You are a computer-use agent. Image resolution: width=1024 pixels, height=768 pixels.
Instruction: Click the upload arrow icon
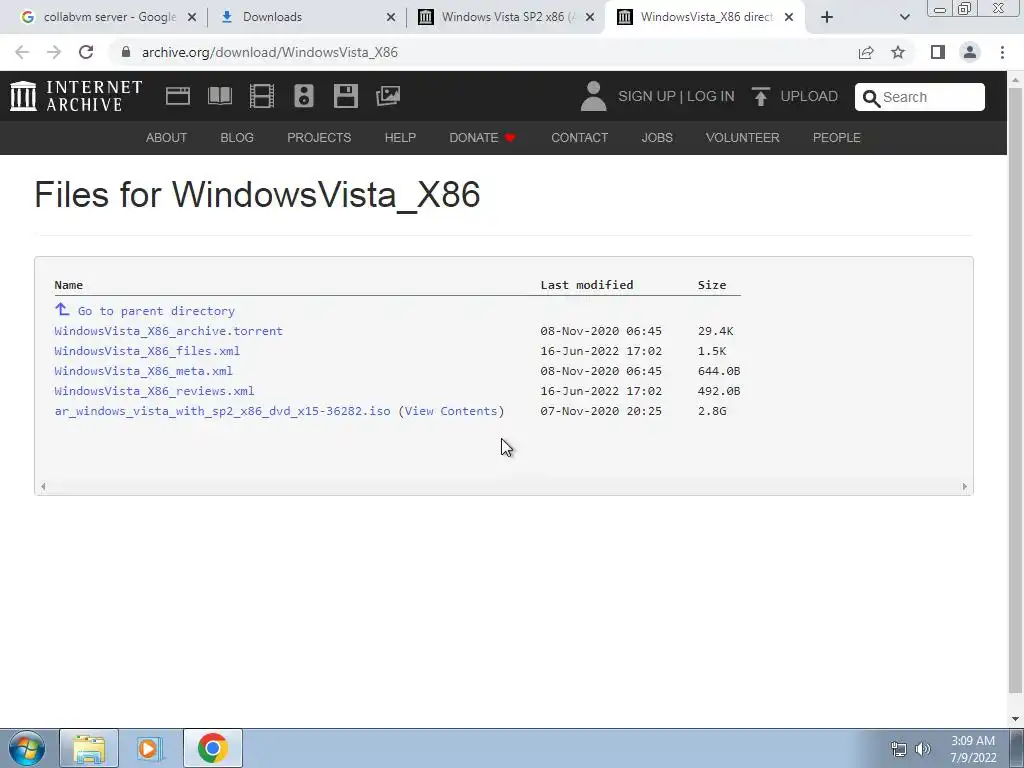pyautogui.click(x=760, y=97)
